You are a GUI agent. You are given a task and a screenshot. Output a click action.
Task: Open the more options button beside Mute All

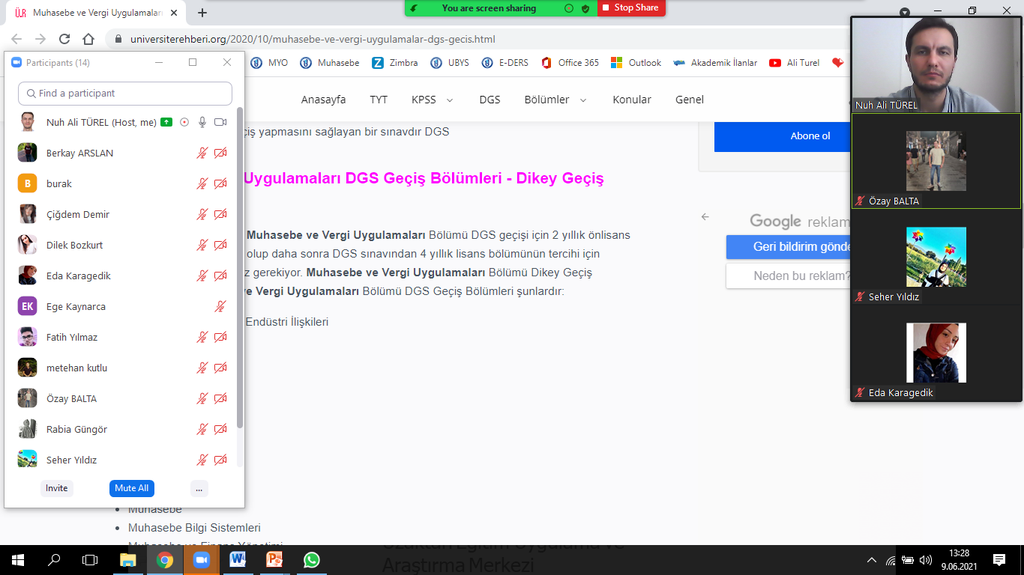tap(199, 488)
